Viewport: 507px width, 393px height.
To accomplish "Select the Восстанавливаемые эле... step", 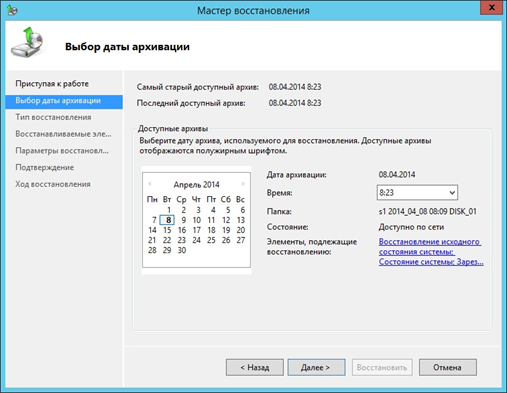I will pos(63,134).
